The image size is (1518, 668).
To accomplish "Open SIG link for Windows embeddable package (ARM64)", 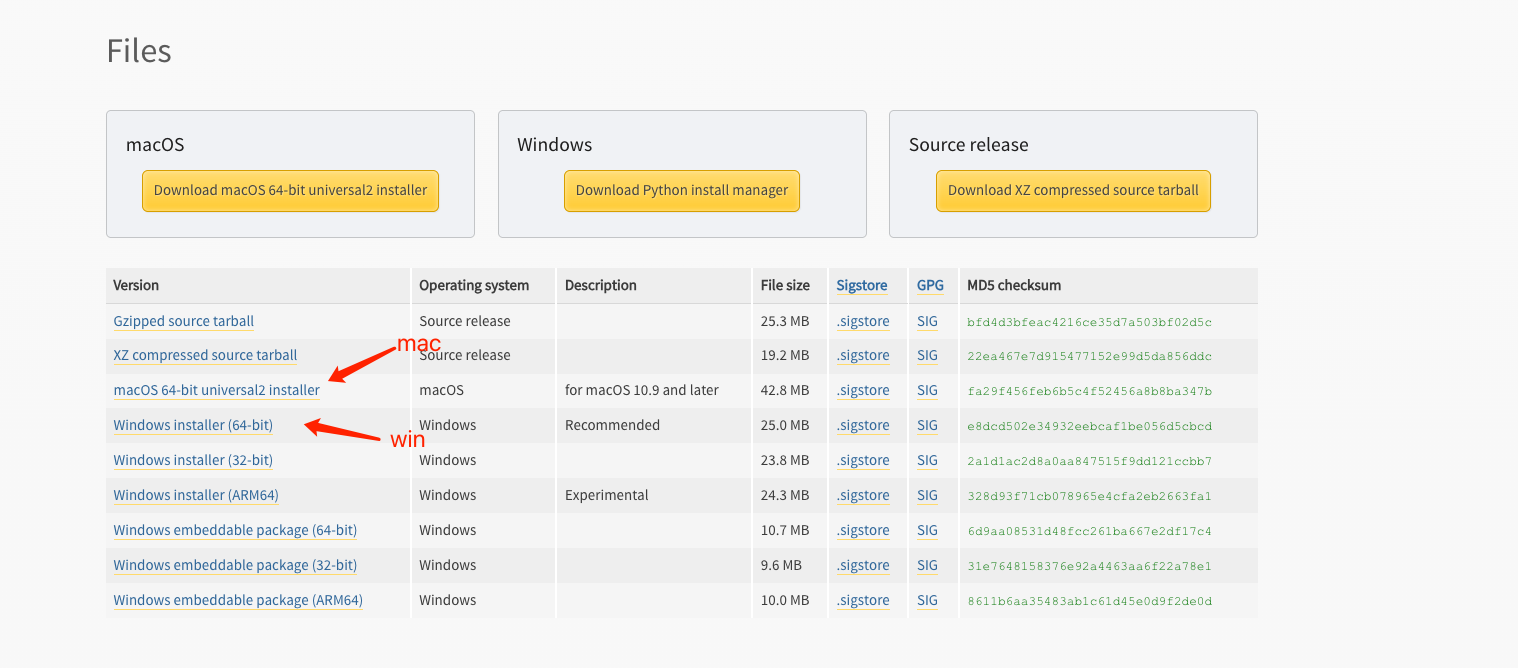I will pyautogui.click(x=927, y=600).
